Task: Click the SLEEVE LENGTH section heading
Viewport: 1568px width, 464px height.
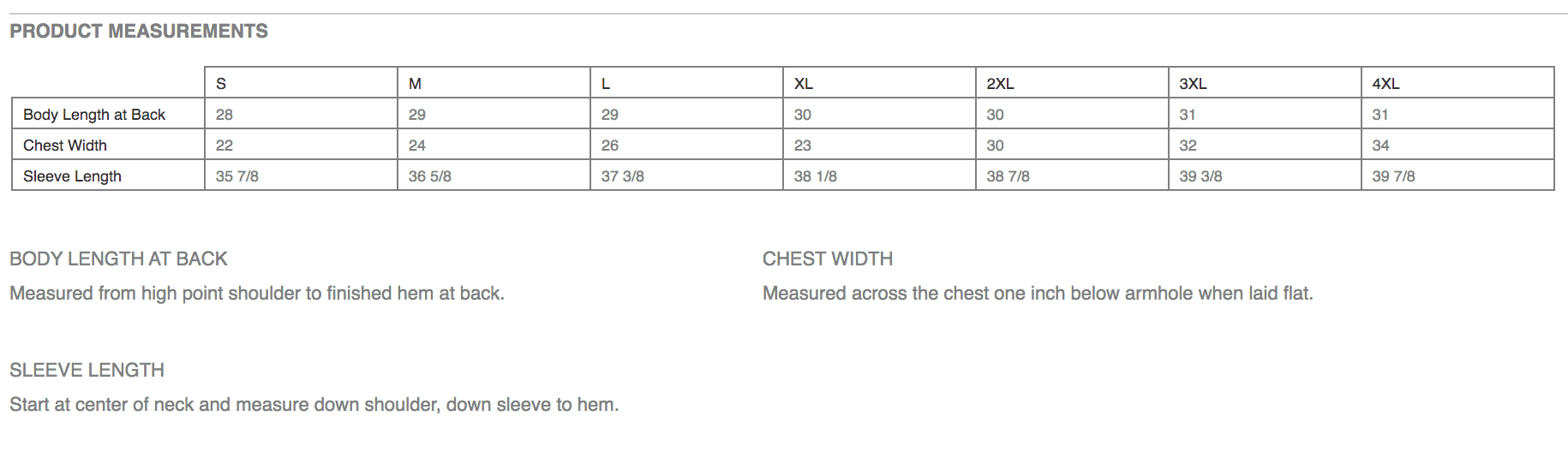Action: pos(87,370)
